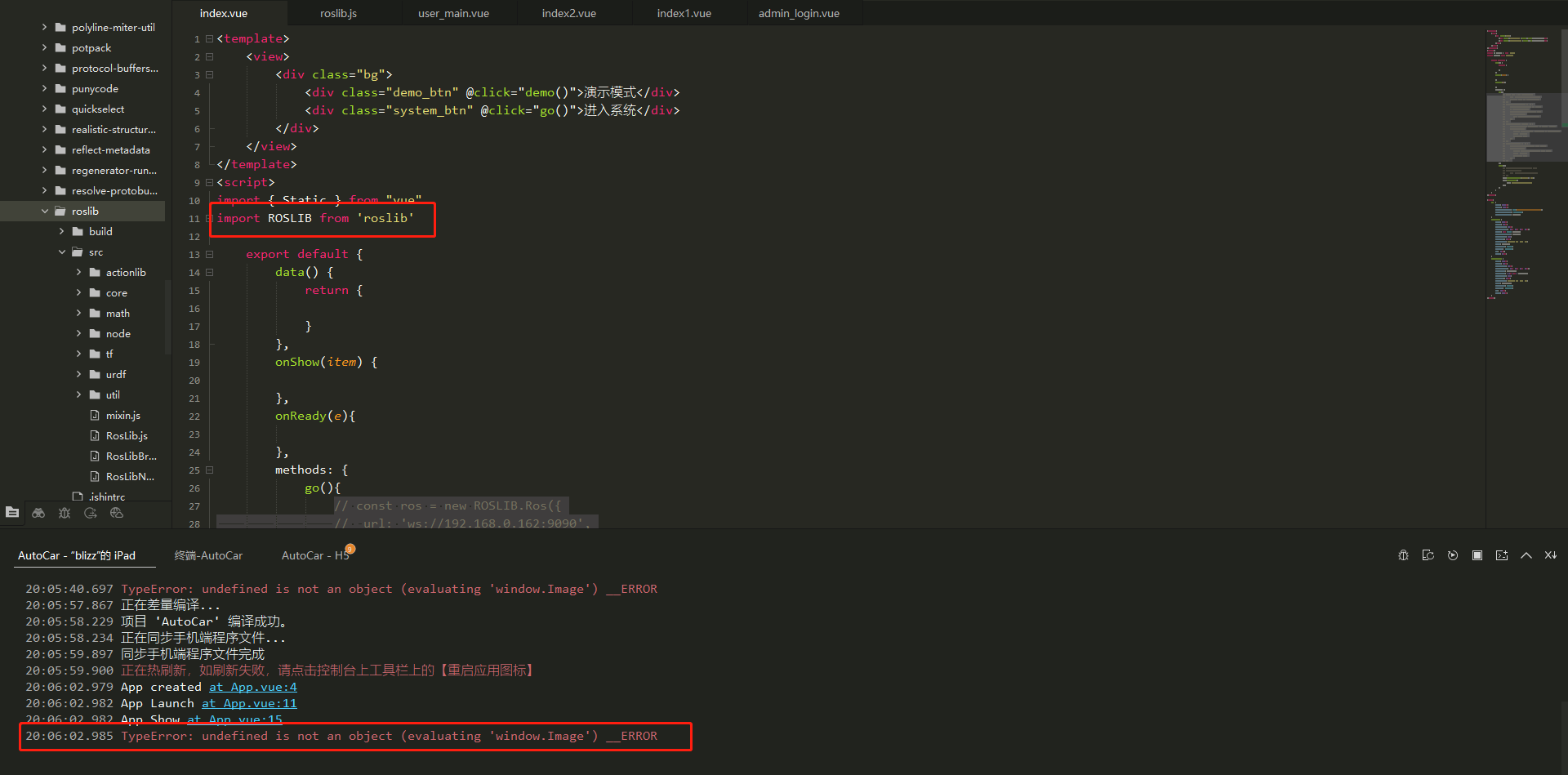Click the 'import ROSLIB from' code line
Screen dimensions: 1568x775
click(x=315, y=218)
